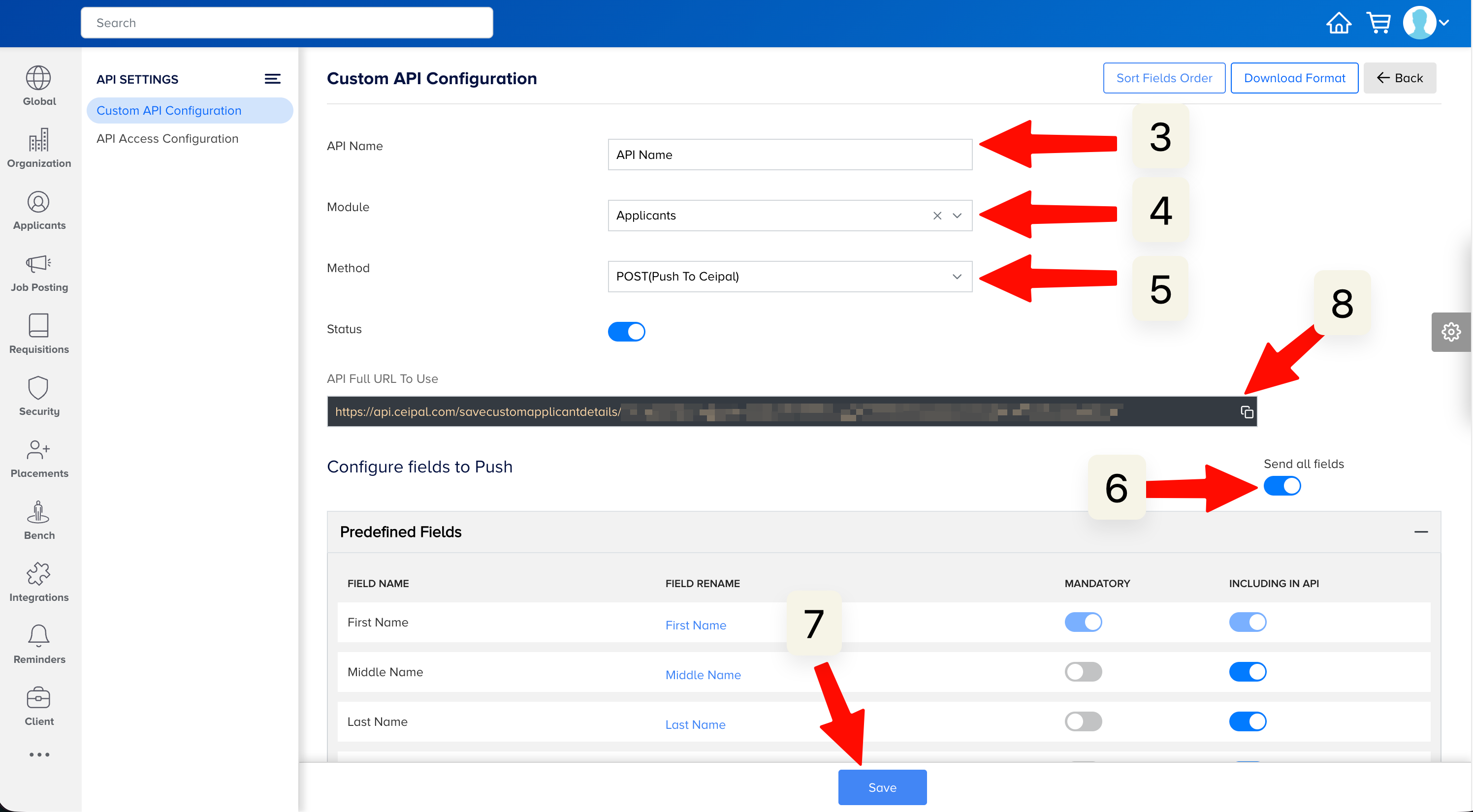Click the Integrations sidebar icon

[39, 574]
